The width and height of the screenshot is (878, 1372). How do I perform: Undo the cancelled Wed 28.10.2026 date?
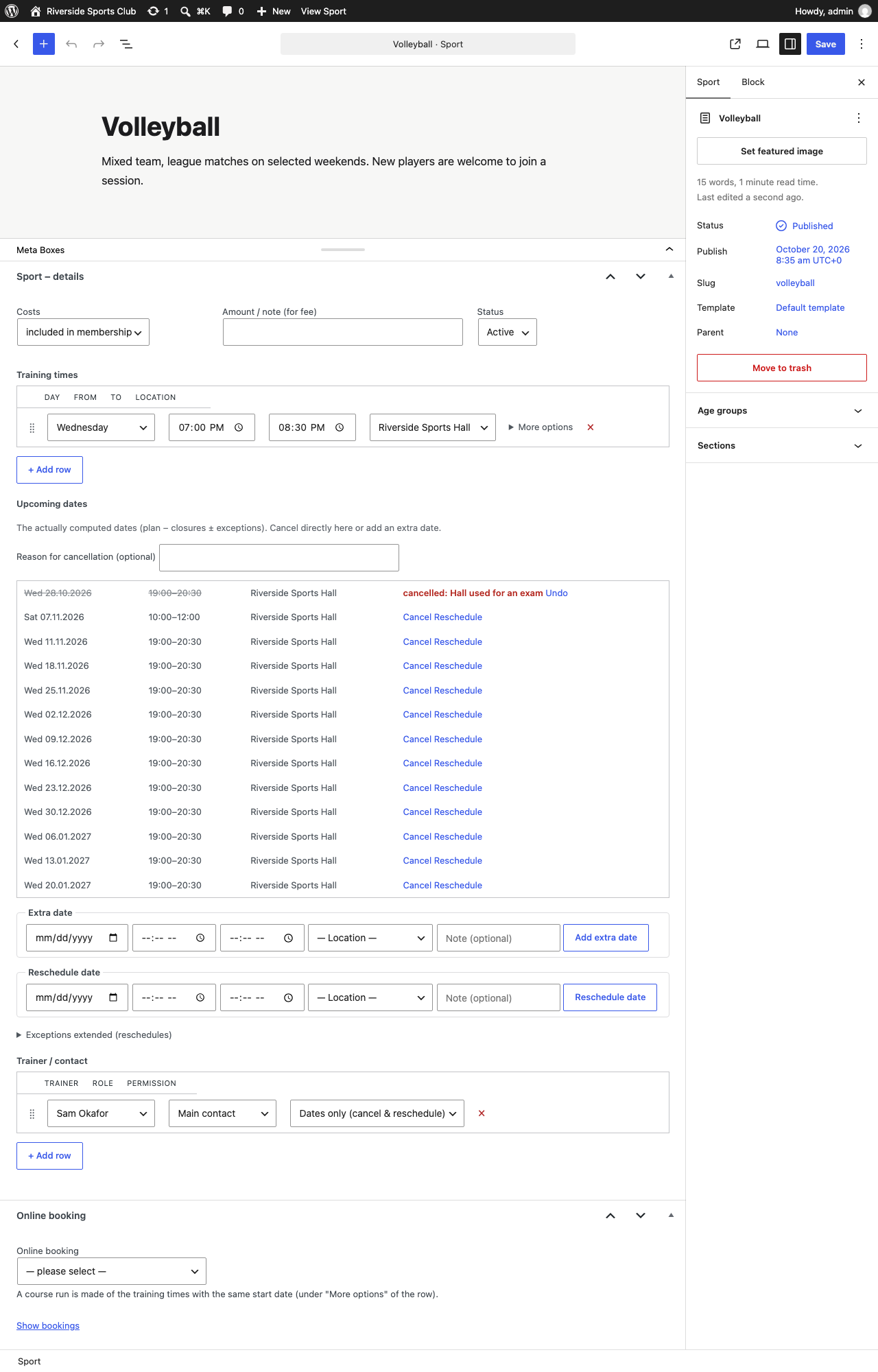click(x=556, y=593)
